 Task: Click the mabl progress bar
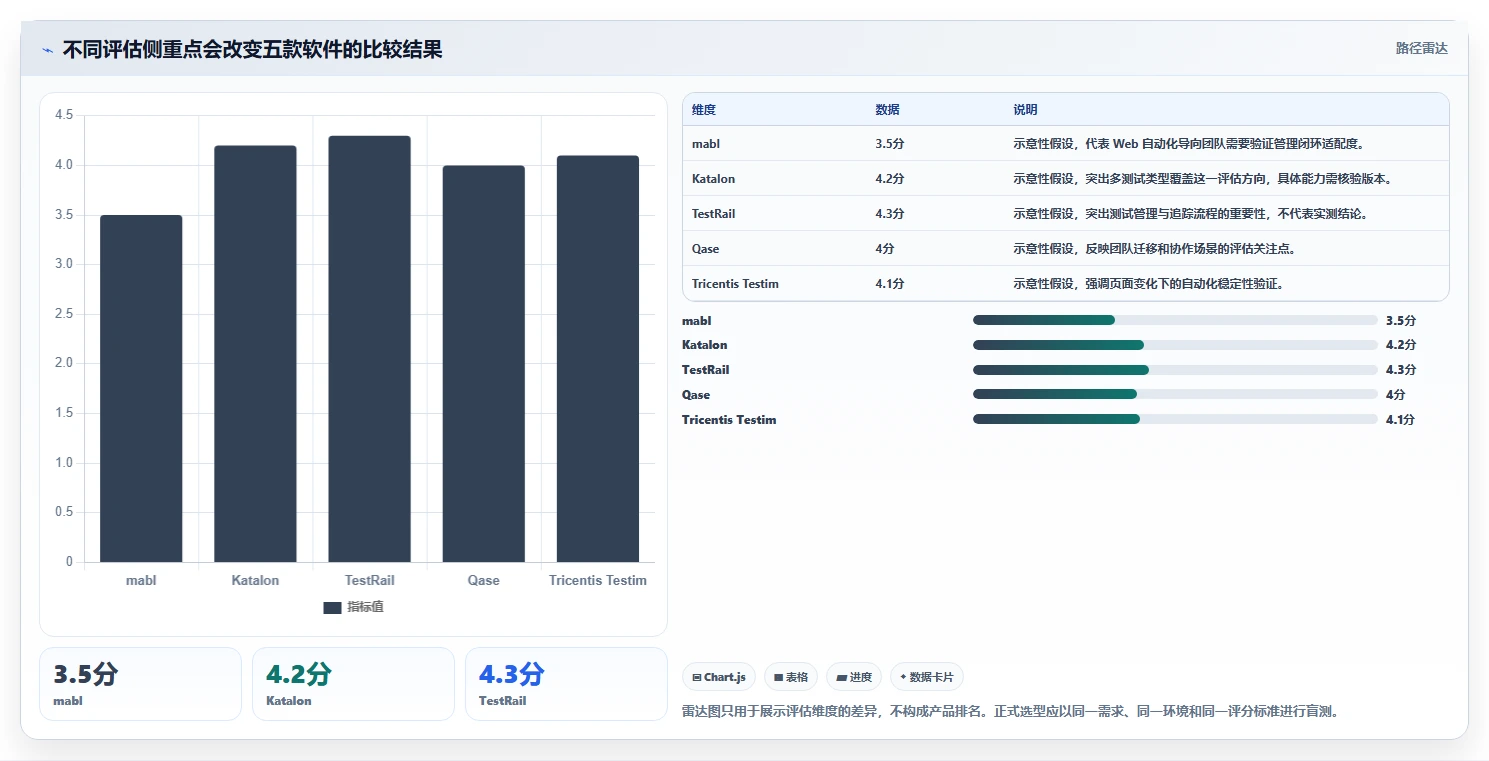[1175, 320]
